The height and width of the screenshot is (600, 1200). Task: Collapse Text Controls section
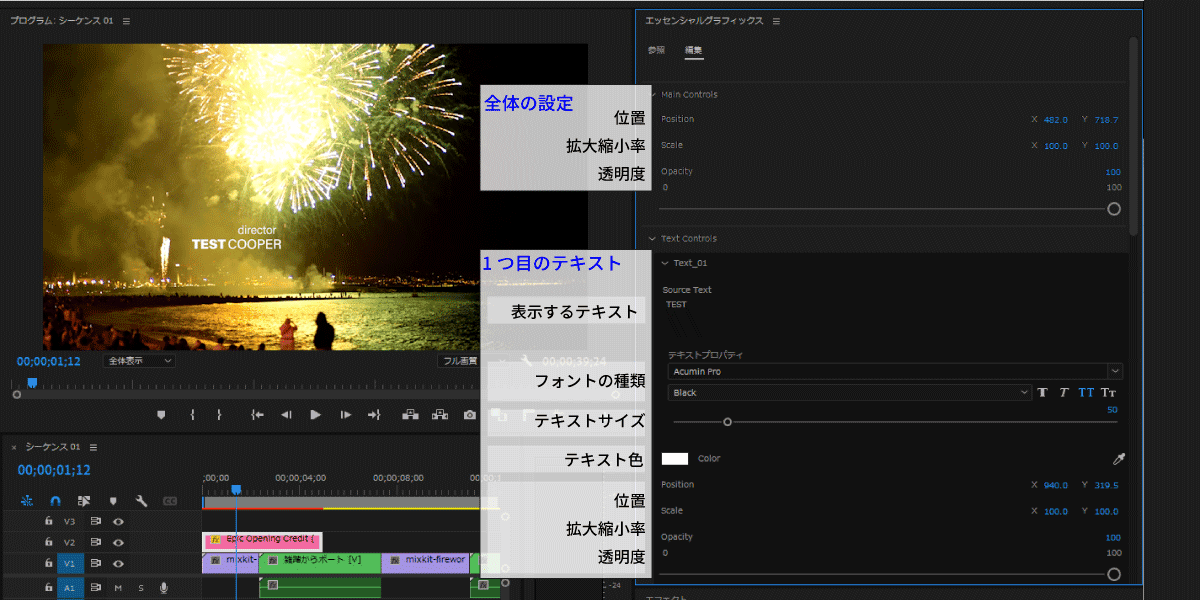click(654, 238)
